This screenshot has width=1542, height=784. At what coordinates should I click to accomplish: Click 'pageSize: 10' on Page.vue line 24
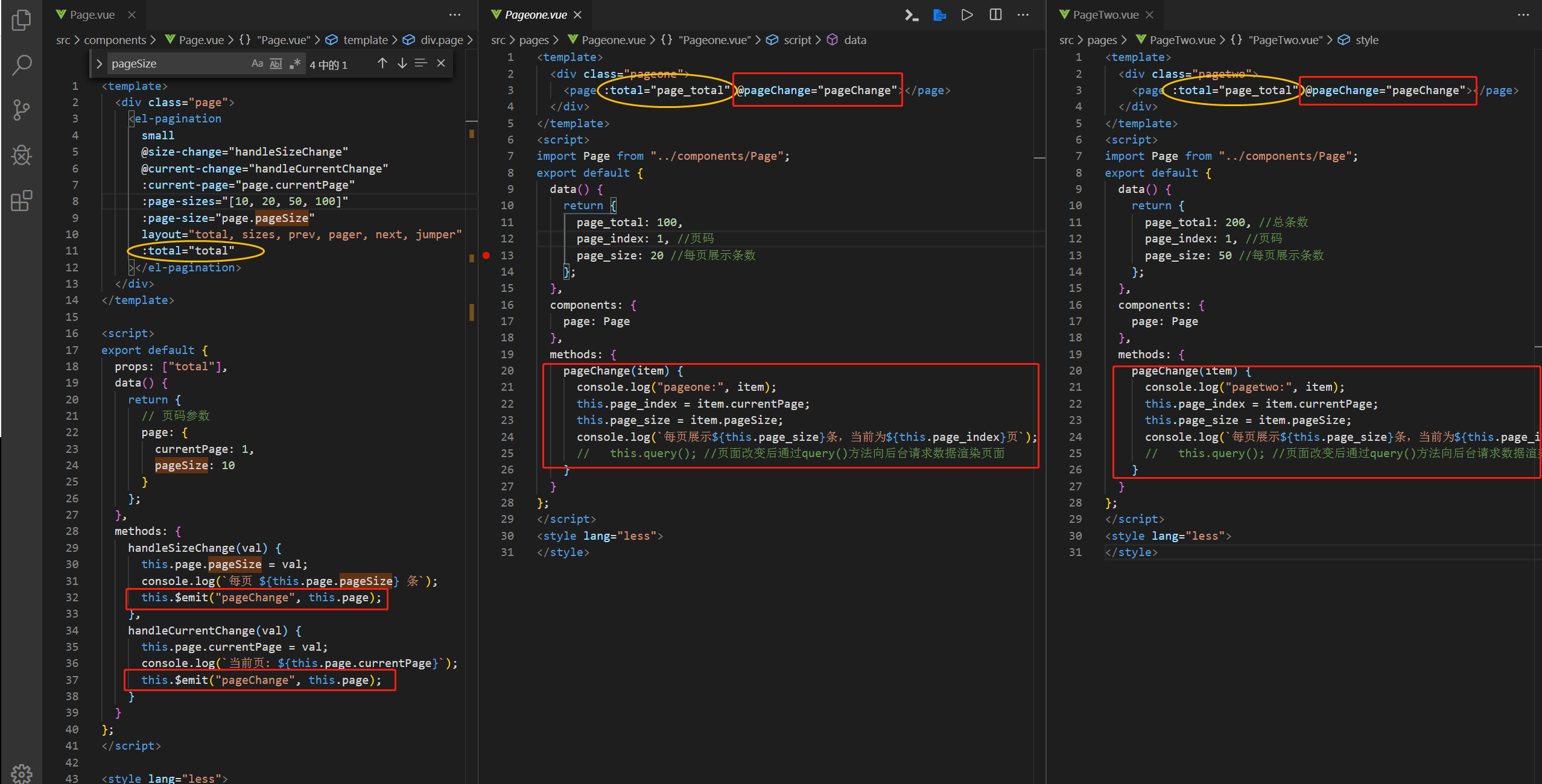coord(194,466)
